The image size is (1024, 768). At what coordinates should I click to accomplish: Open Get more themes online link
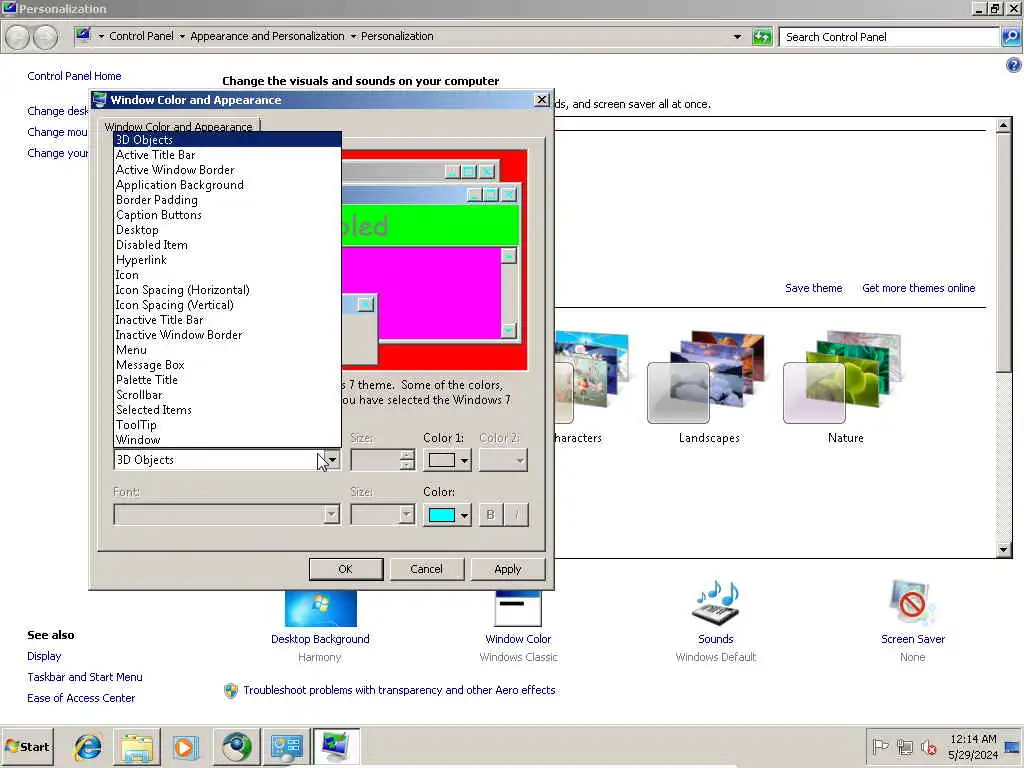(x=918, y=288)
